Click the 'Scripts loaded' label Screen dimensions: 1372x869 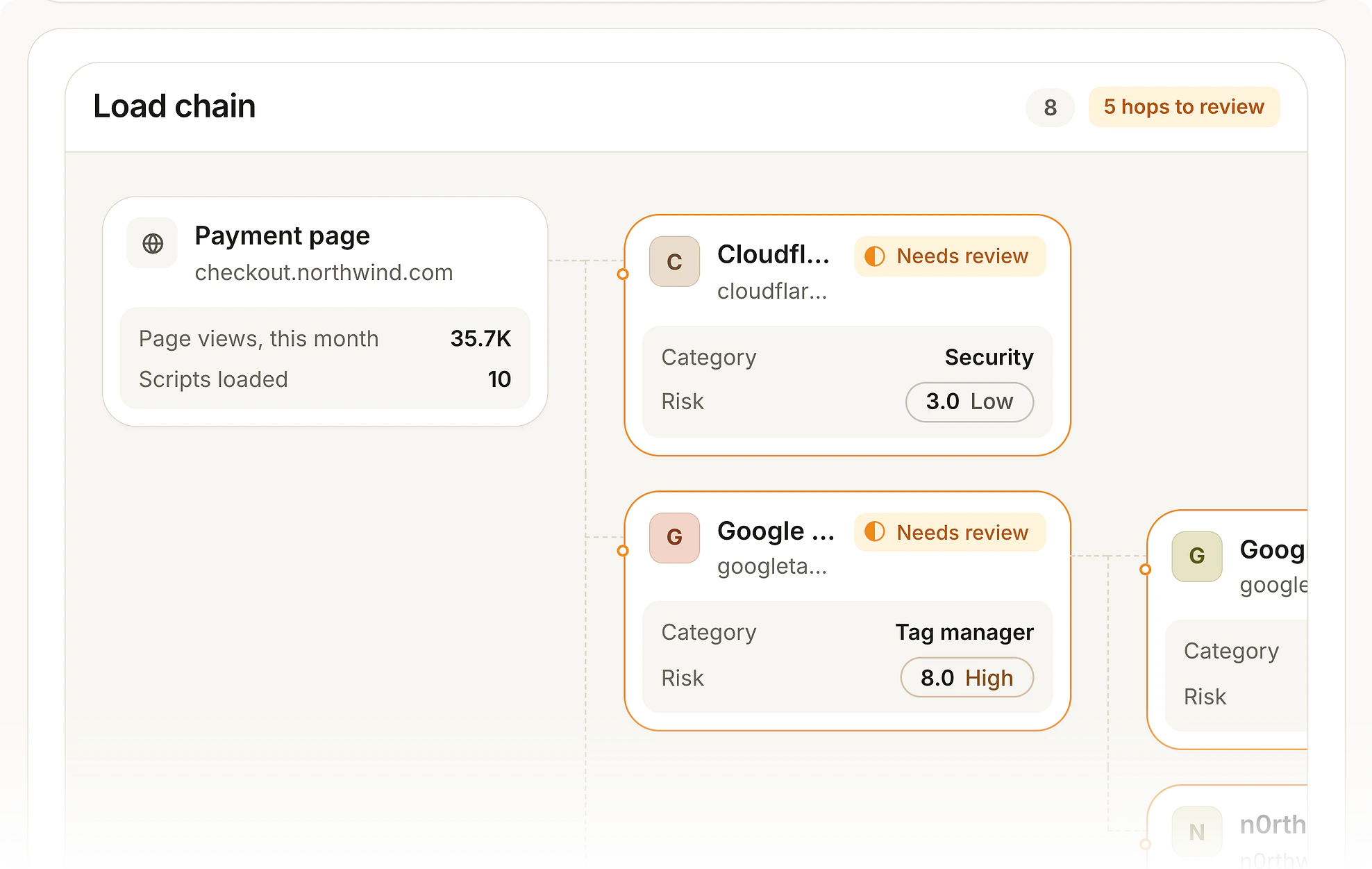click(213, 379)
